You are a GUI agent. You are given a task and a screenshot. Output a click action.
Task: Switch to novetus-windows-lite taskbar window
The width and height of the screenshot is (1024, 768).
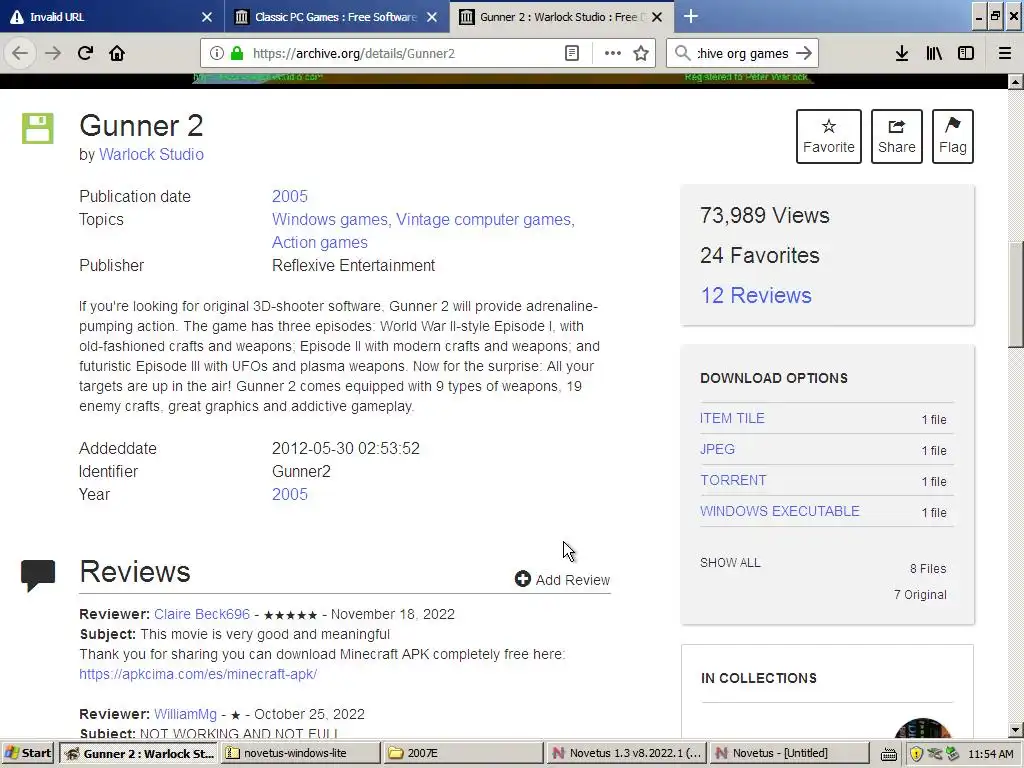pyautogui.click(x=301, y=753)
